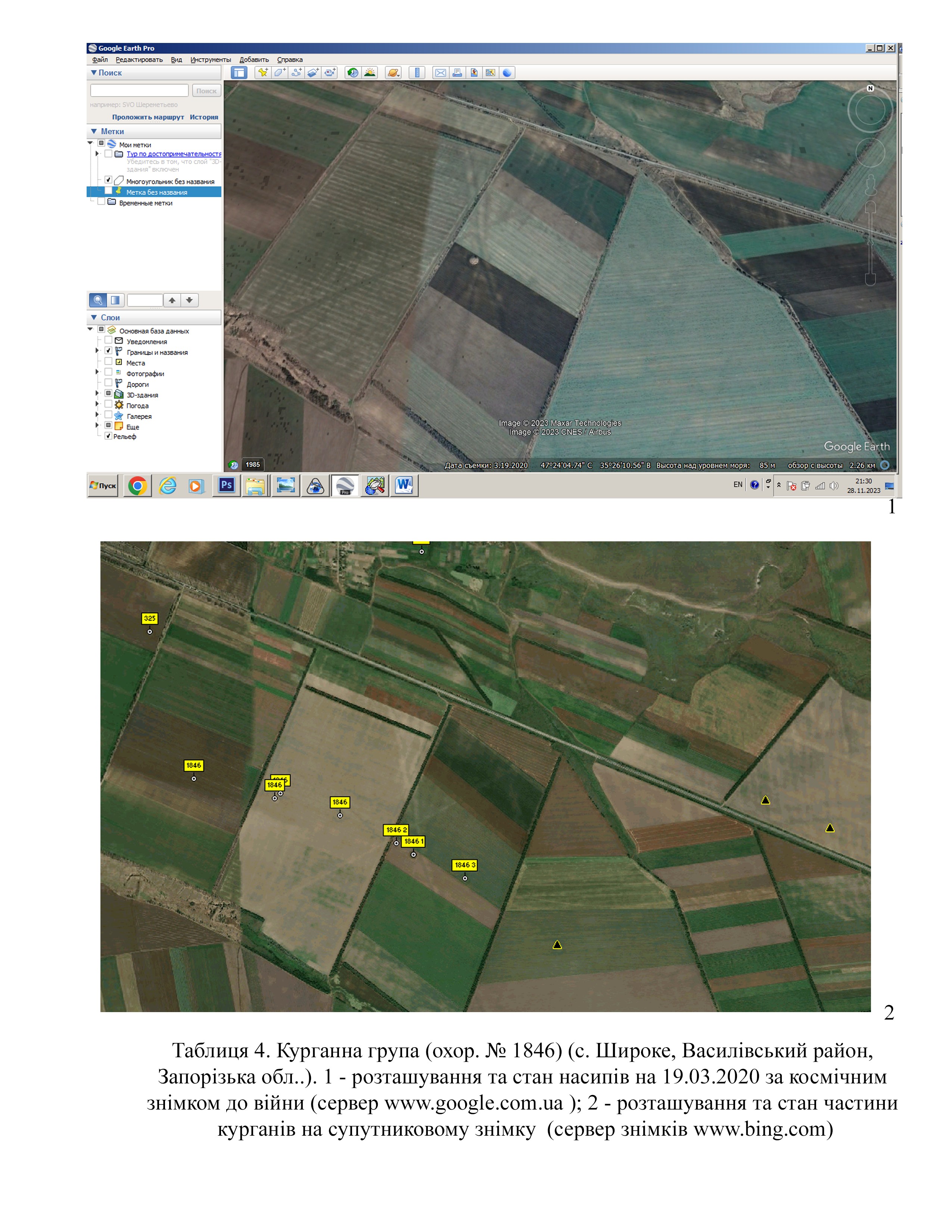
Task: Show historical imagery clock icon
Action: pyautogui.click(x=353, y=73)
